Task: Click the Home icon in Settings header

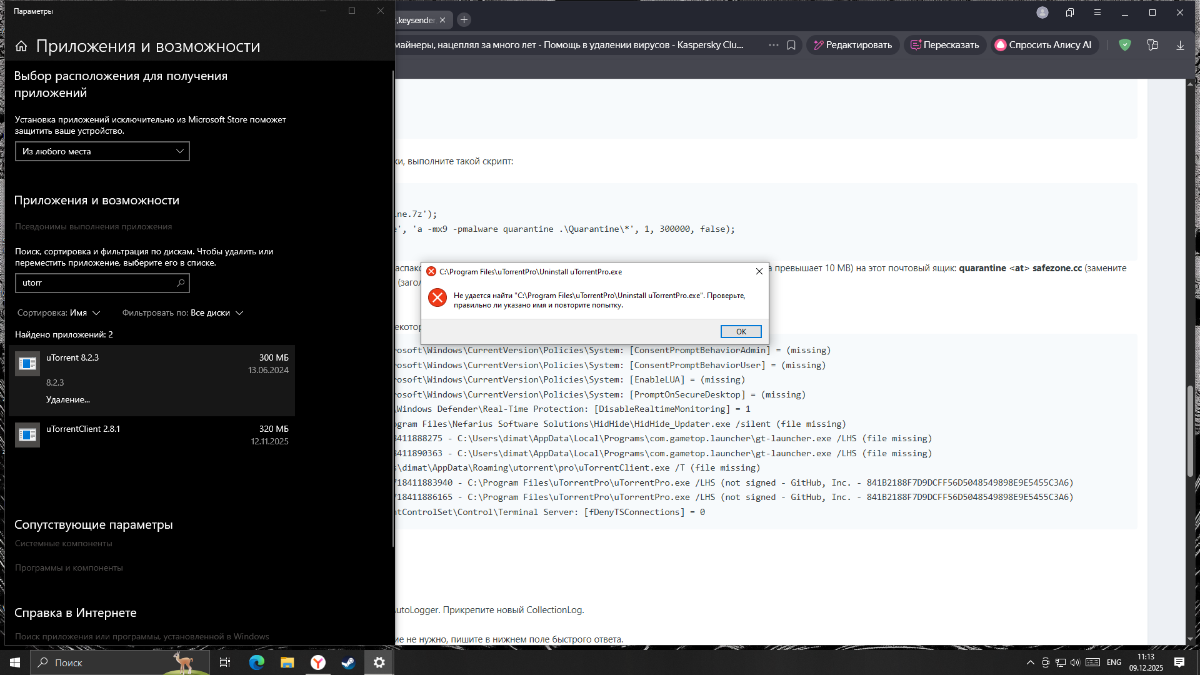Action: pos(22,46)
